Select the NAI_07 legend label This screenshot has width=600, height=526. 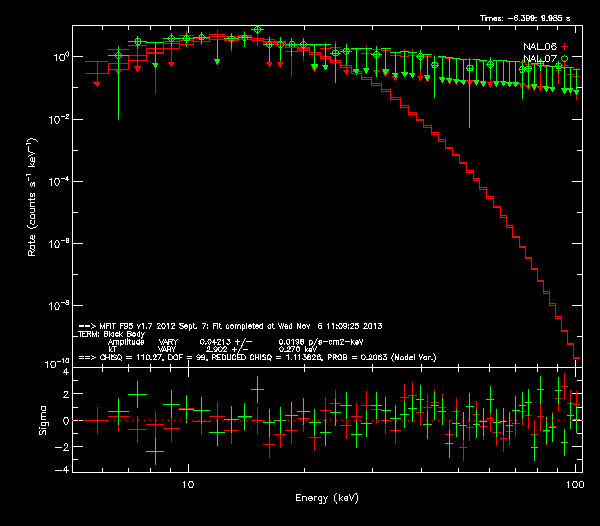click(x=539, y=59)
